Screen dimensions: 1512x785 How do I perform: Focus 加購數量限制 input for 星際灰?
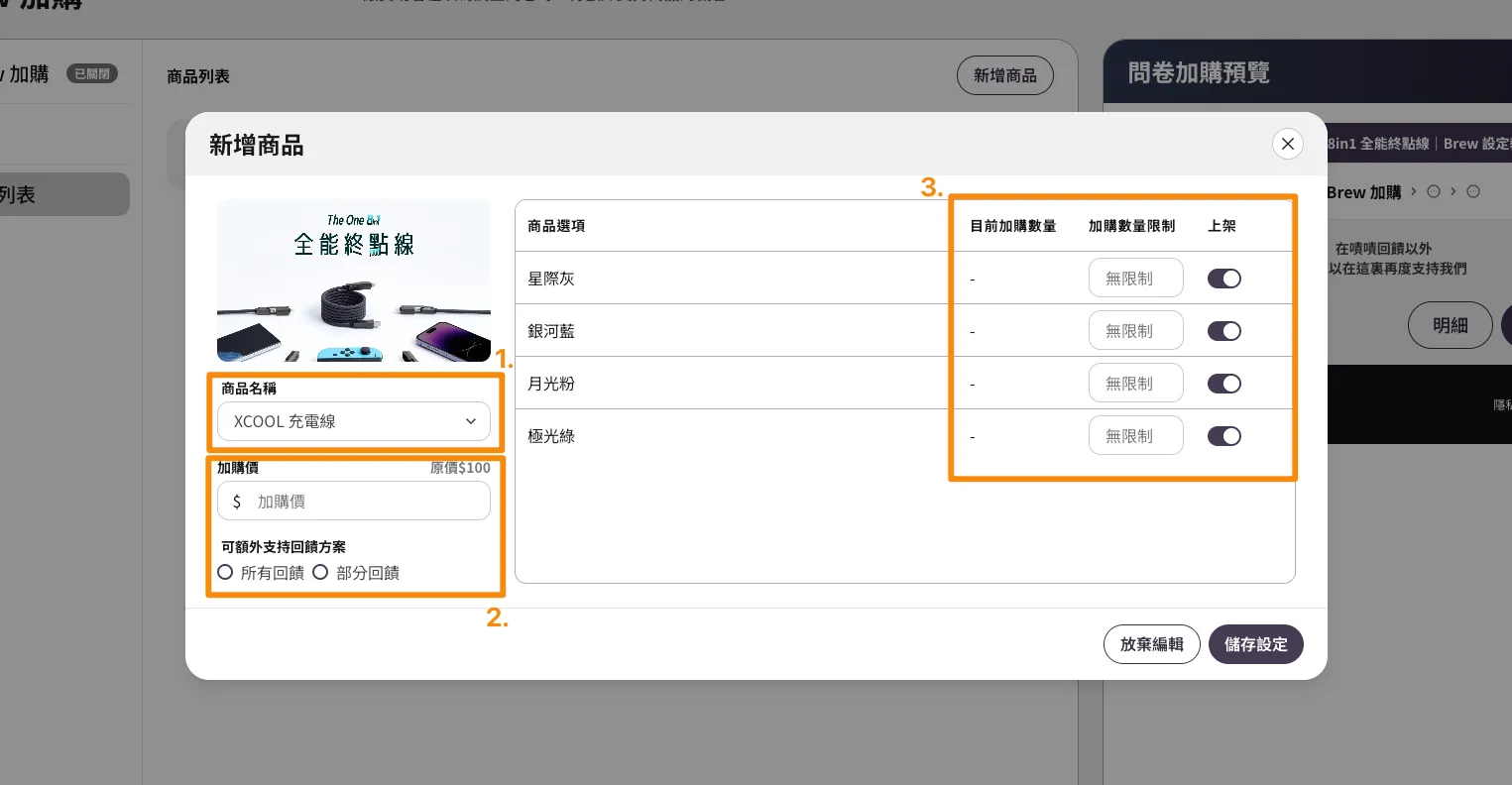click(x=1135, y=279)
